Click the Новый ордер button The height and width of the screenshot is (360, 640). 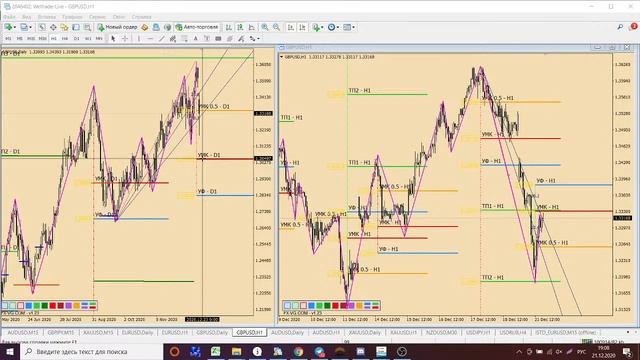pos(117,27)
